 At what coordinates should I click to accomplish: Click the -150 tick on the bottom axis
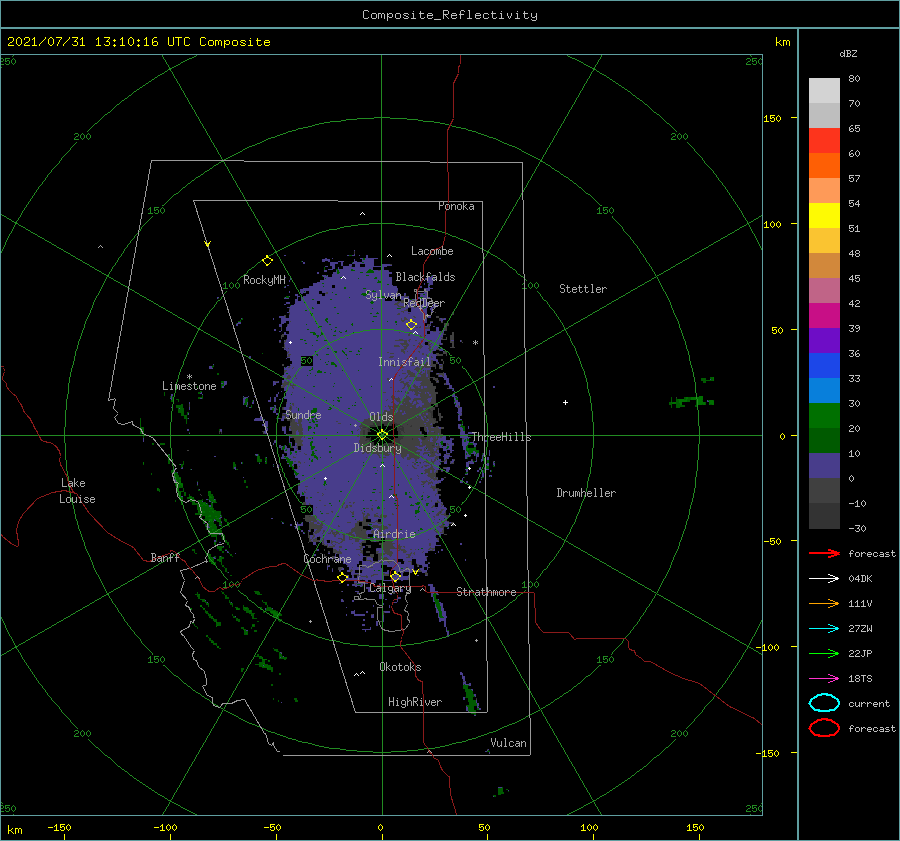coord(59,828)
